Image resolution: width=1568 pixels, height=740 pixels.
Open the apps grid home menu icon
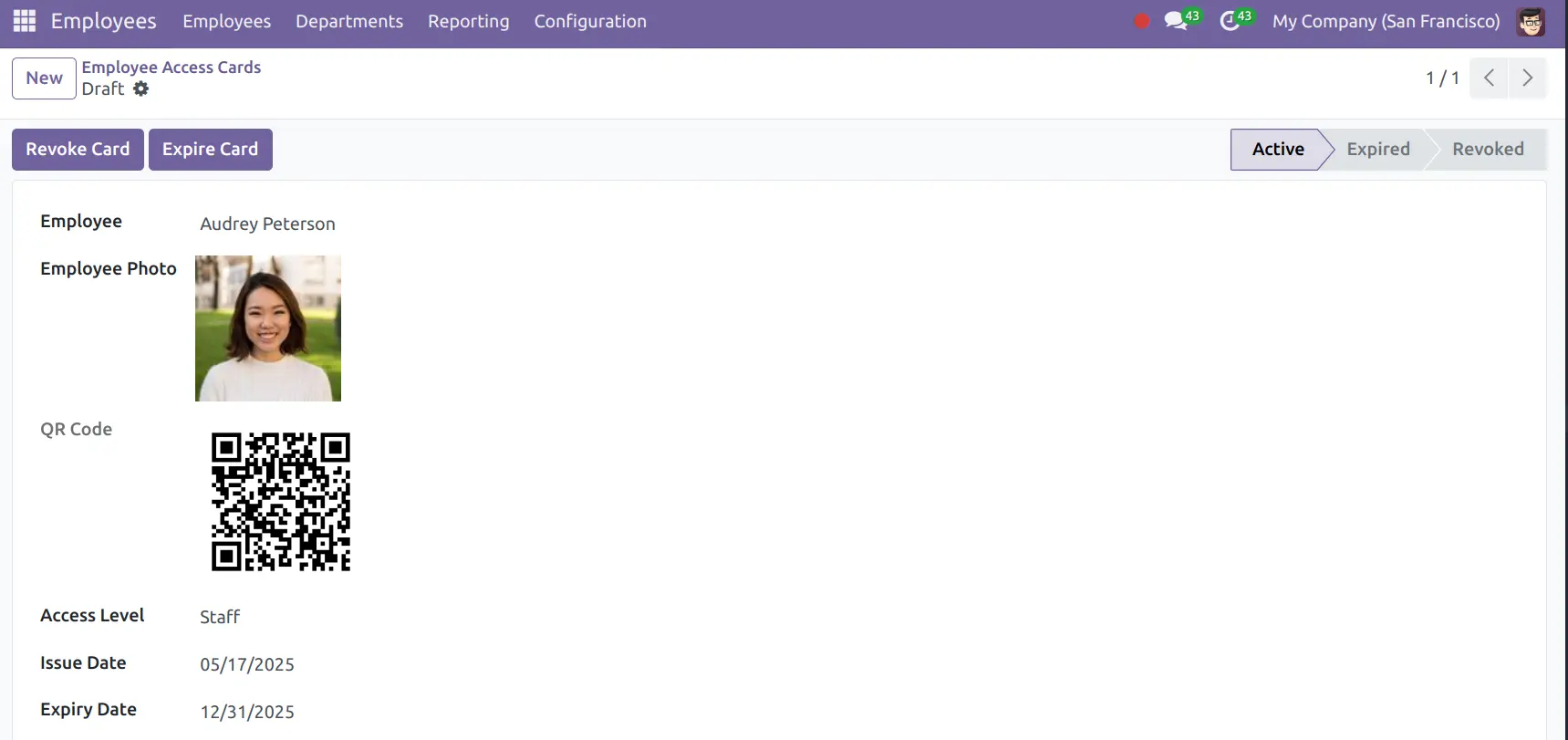[x=25, y=21]
